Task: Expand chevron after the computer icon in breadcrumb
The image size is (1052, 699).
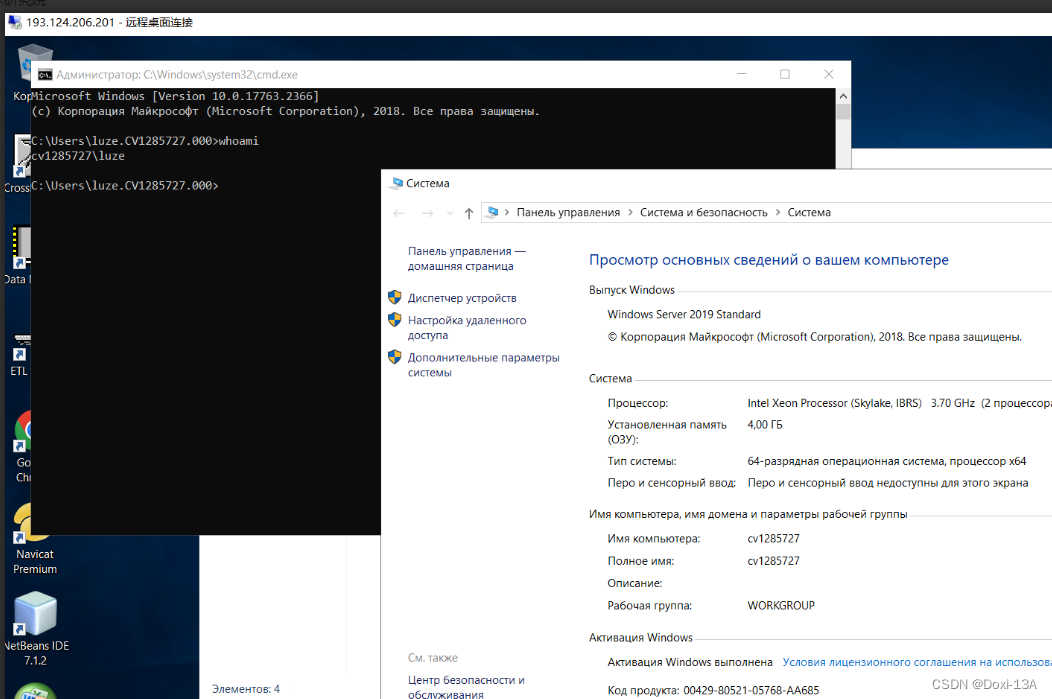Action: coord(507,212)
